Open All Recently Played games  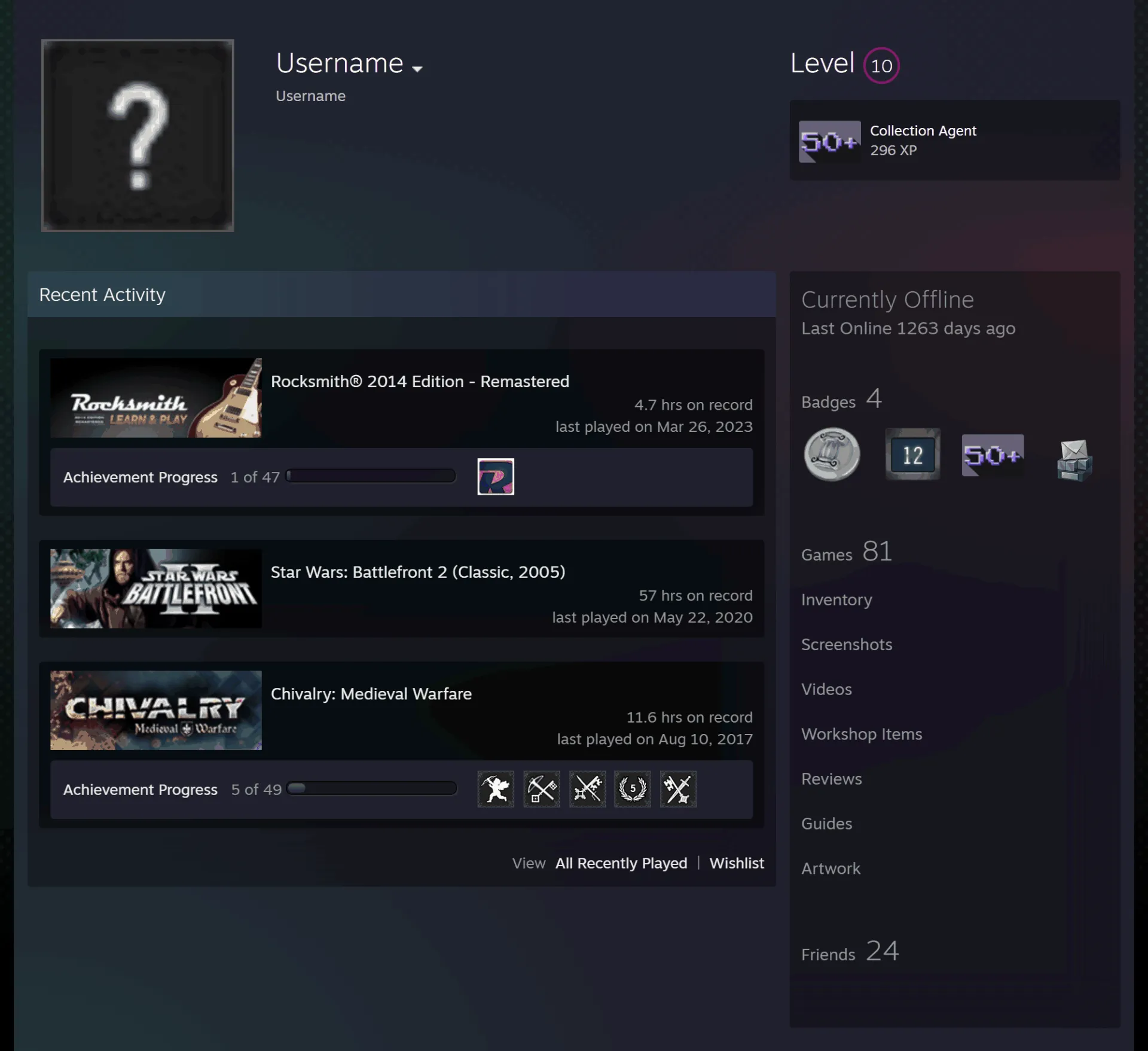[621, 863]
